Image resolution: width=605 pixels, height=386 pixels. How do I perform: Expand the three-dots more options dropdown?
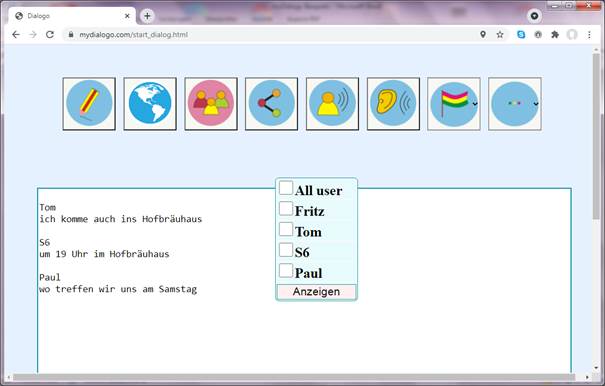[x=515, y=104]
